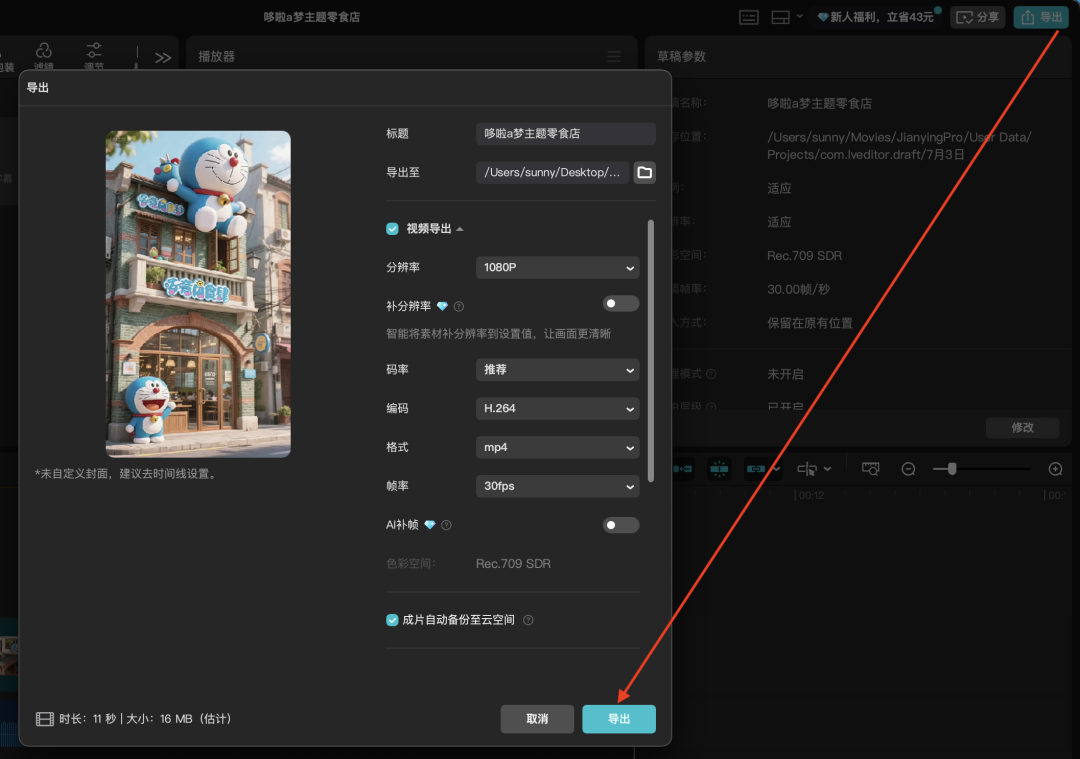The image size is (1080, 759).
Task: Click the blue 导出 button in dialog
Action: 619,719
